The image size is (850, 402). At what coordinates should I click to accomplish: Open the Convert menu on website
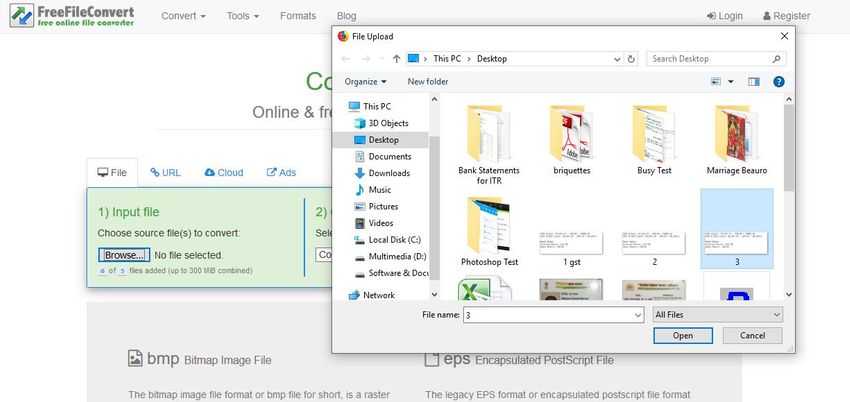tap(183, 16)
